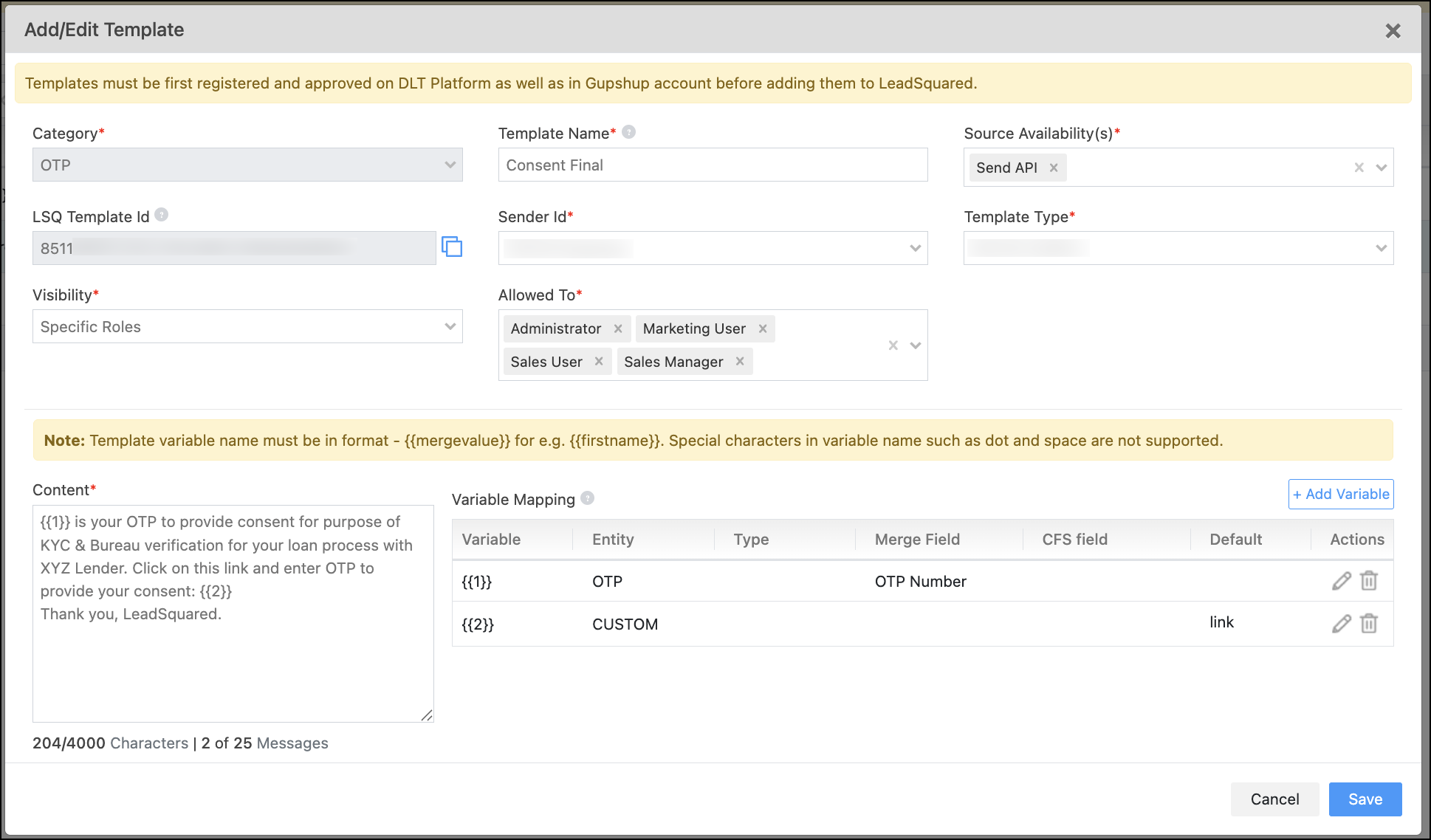This screenshot has height=840, width=1431.
Task: Open the Category dropdown
Action: (x=451, y=165)
